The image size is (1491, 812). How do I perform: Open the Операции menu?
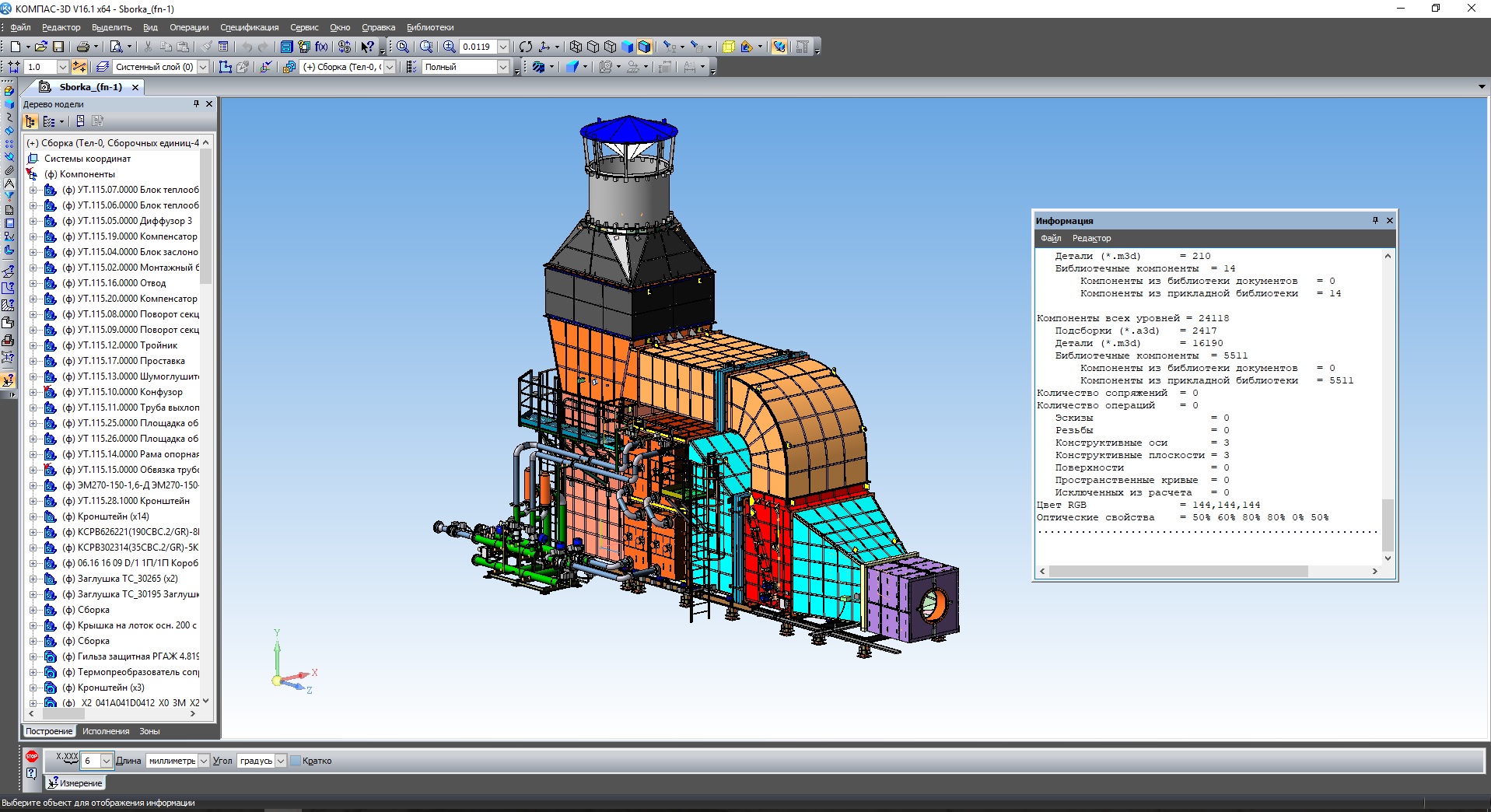(x=189, y=27)
